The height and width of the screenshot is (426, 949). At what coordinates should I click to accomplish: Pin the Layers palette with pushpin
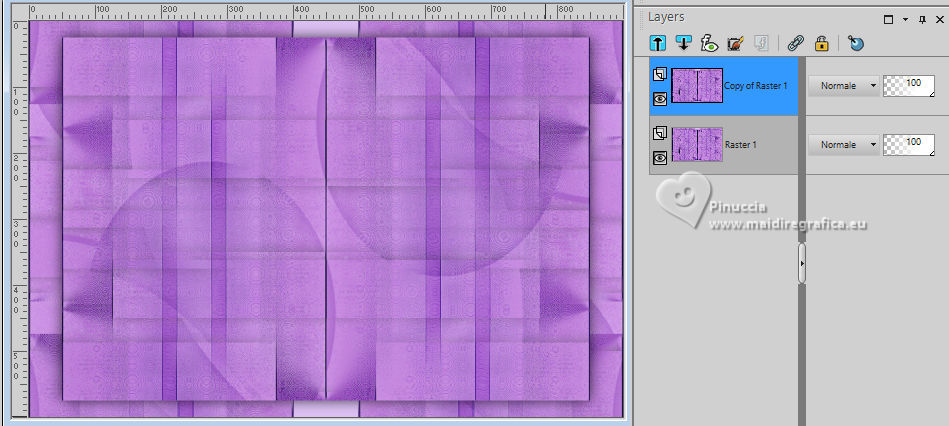pyautogui.click(x=922, y=19)
